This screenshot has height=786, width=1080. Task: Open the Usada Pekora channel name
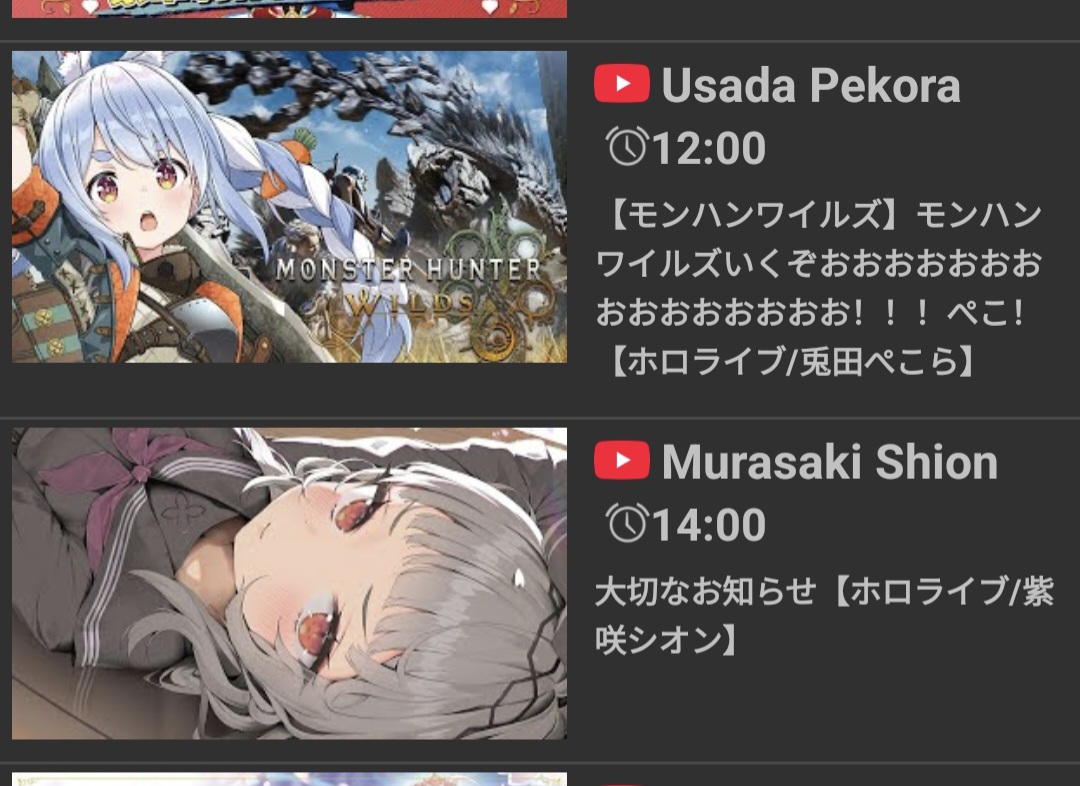click(x=811, y=85)
